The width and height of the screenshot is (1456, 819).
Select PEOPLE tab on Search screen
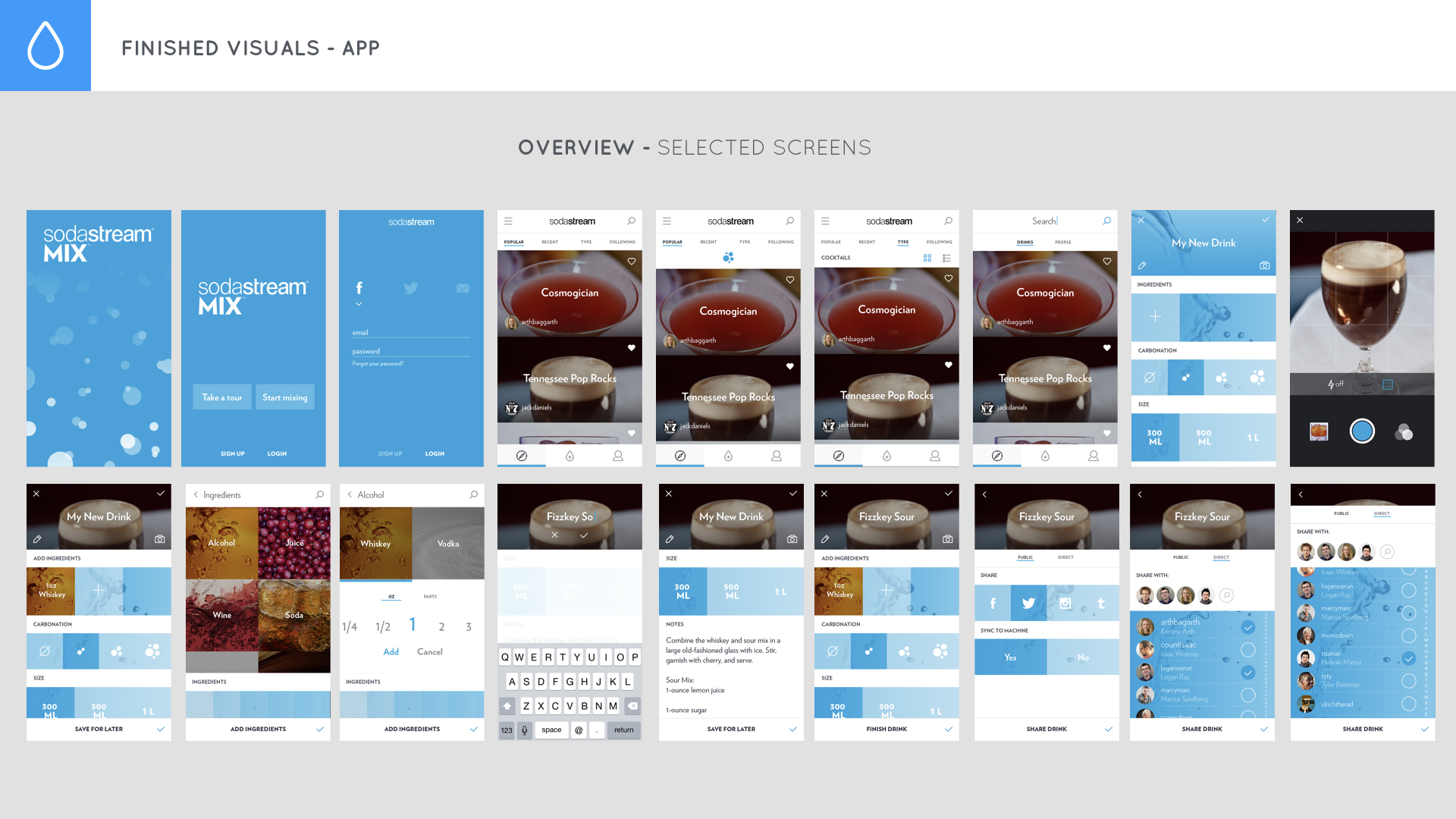[x=1063, y=242]
